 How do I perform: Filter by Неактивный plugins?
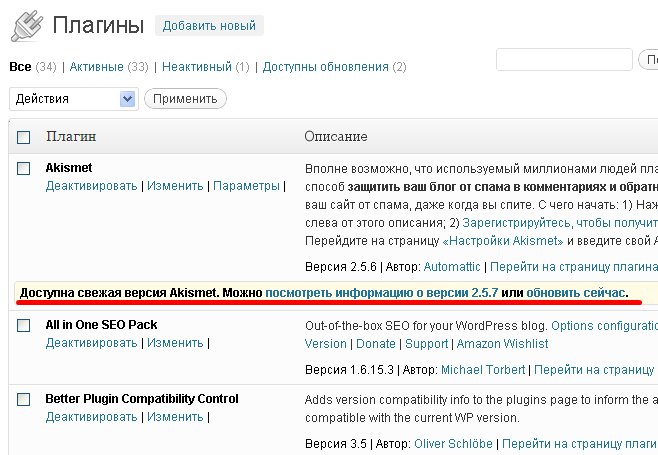point(197,67)
